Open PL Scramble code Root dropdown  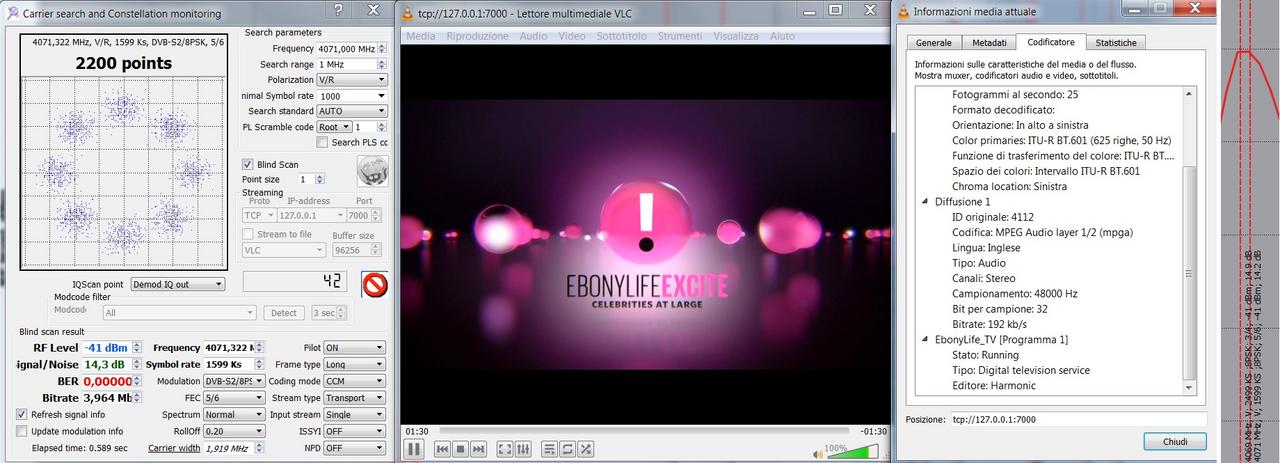click(334, 127)
